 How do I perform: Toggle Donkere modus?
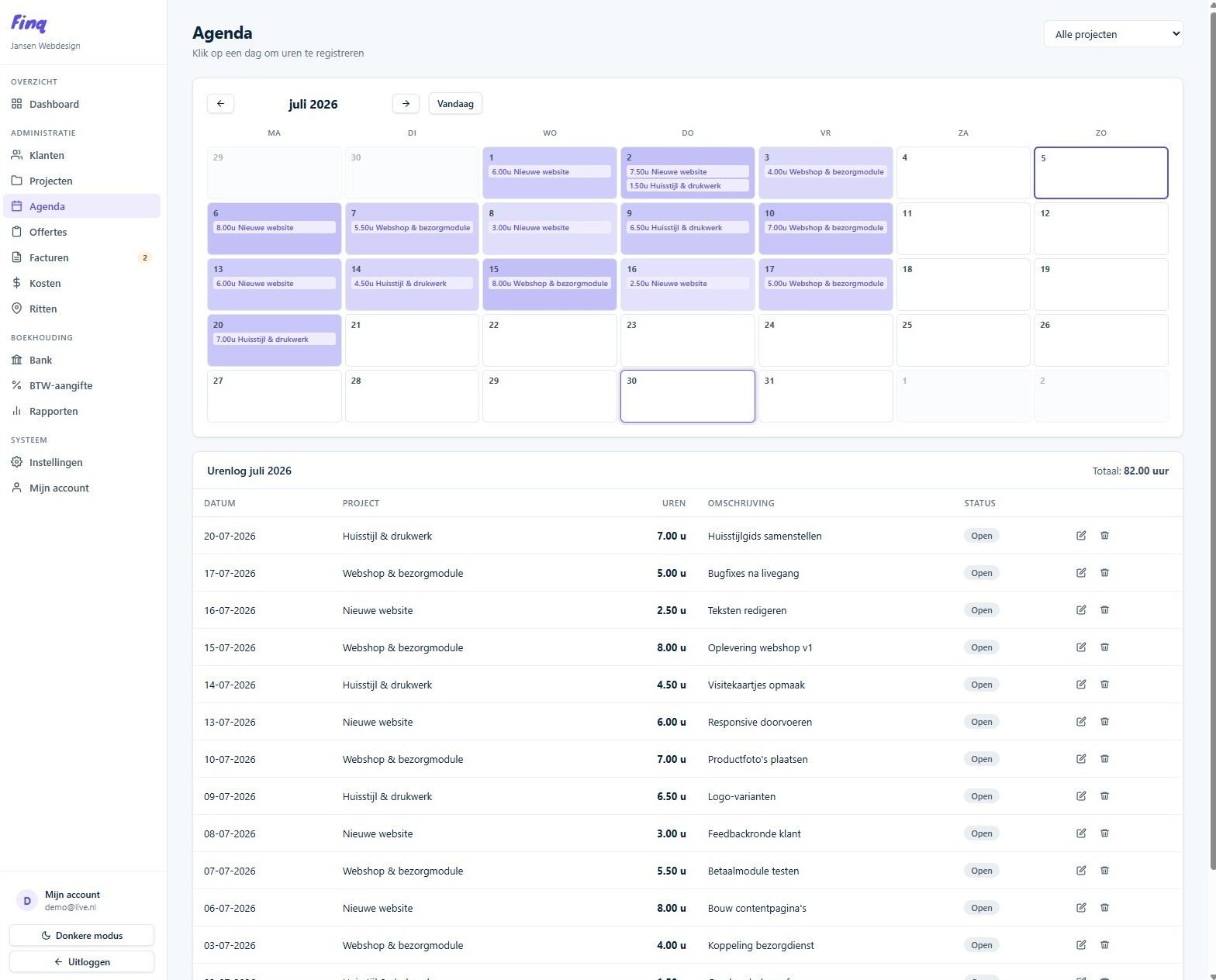pos(81,935)
